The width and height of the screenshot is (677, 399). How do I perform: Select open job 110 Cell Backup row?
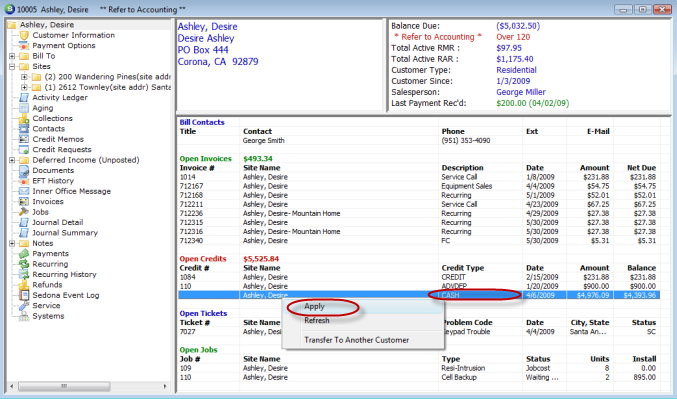(418, 377)
